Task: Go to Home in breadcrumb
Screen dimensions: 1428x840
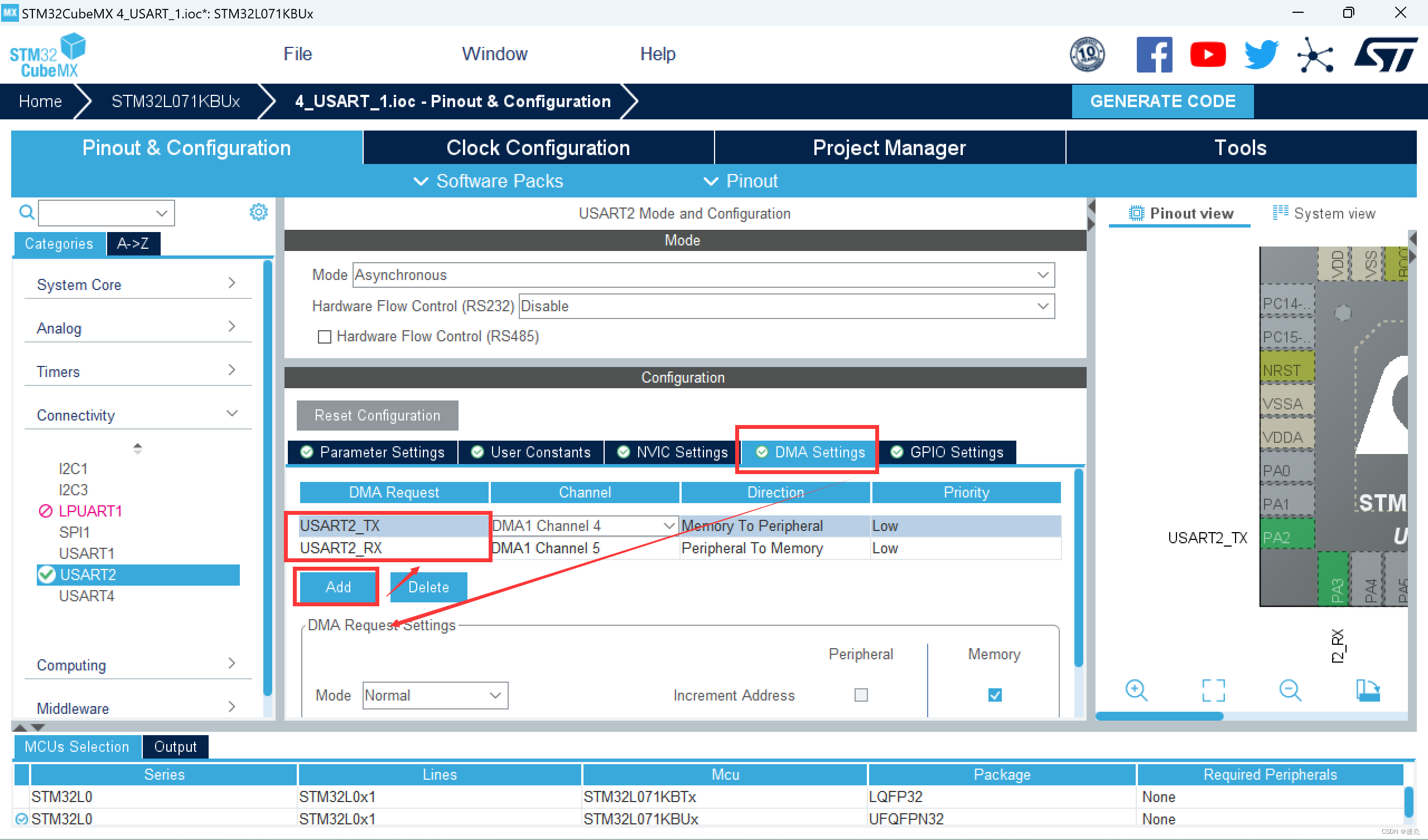Action: (40, 101)
